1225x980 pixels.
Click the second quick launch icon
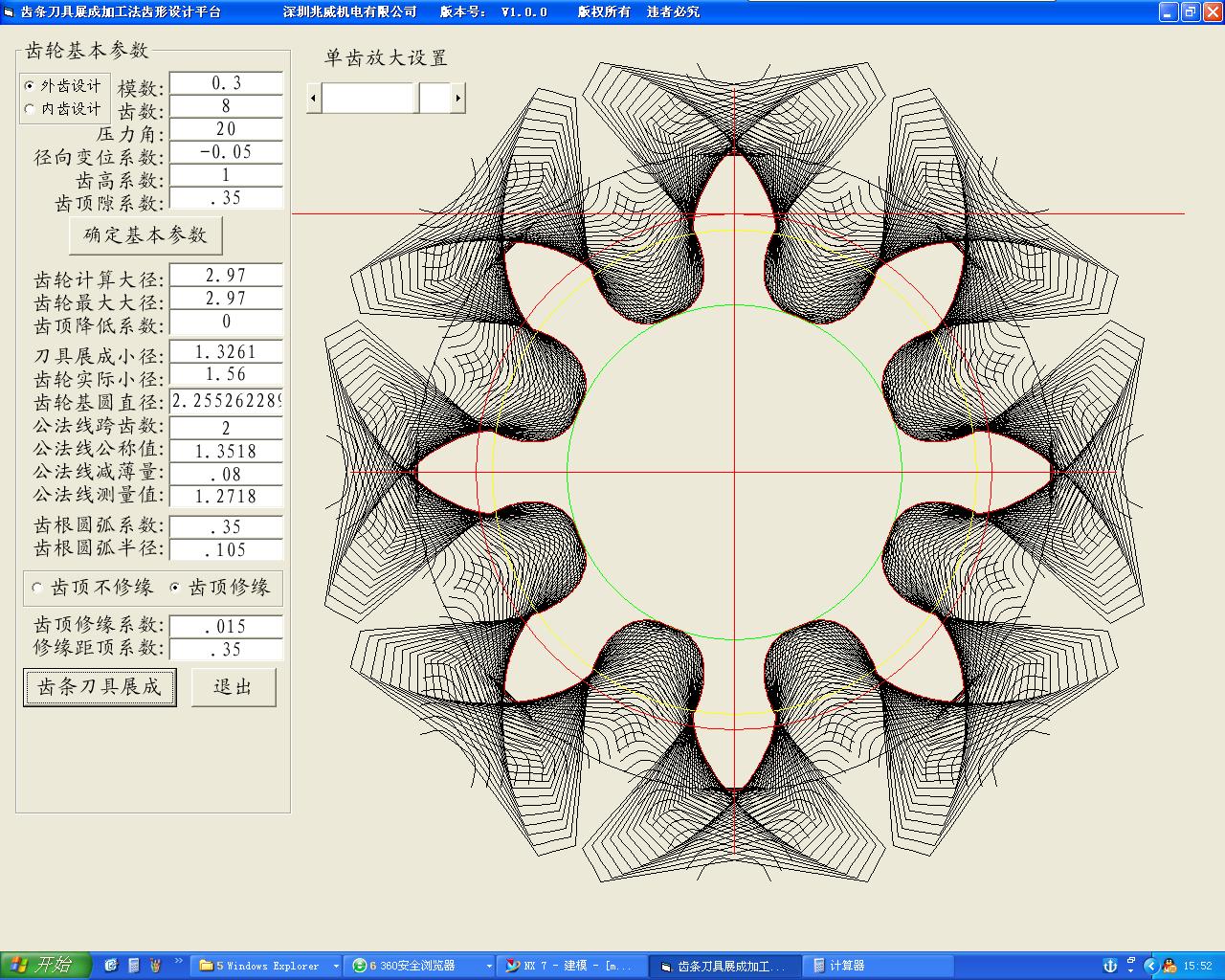point(133,966)
